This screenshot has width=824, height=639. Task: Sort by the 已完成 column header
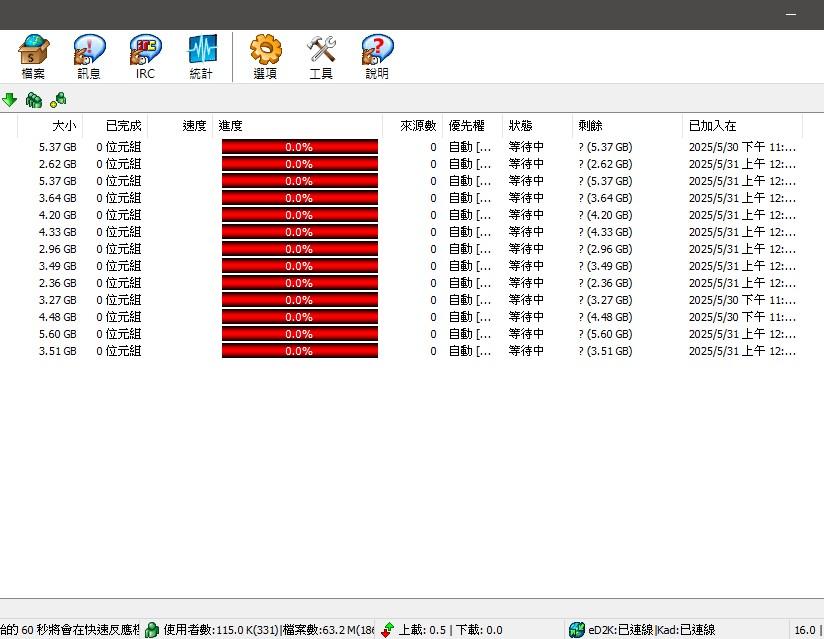(115, 126)
